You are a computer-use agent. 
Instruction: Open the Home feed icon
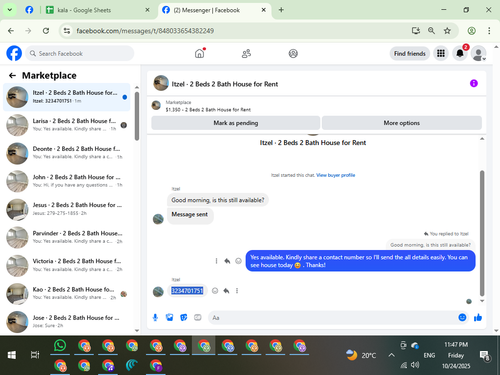[199, 53]
